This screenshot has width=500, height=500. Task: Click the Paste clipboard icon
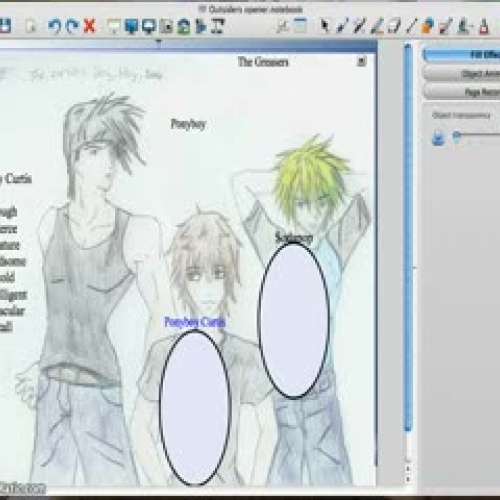pos(31,26)
